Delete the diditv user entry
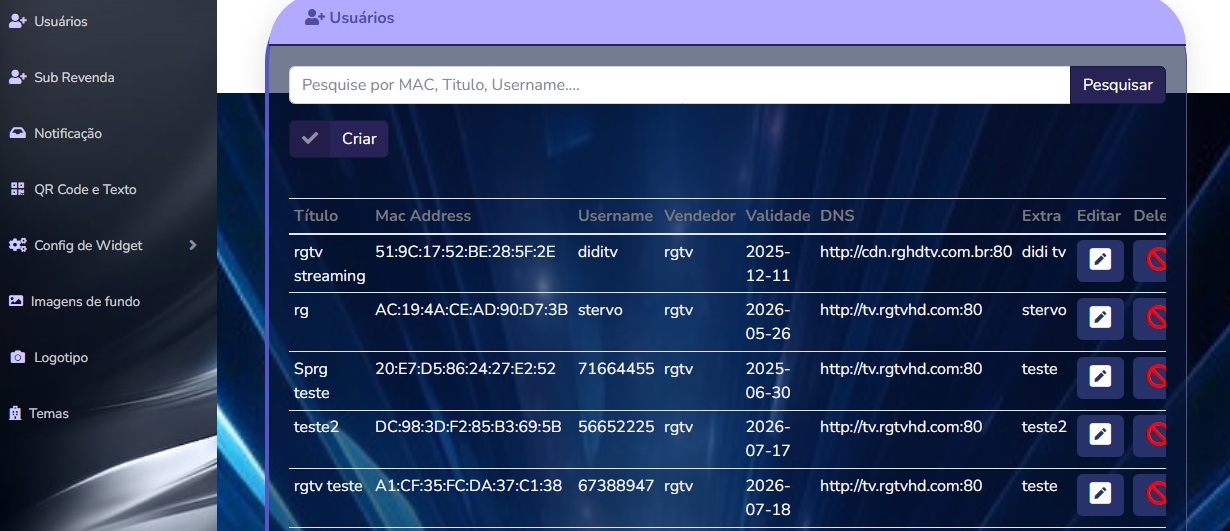 [1154, 261]
